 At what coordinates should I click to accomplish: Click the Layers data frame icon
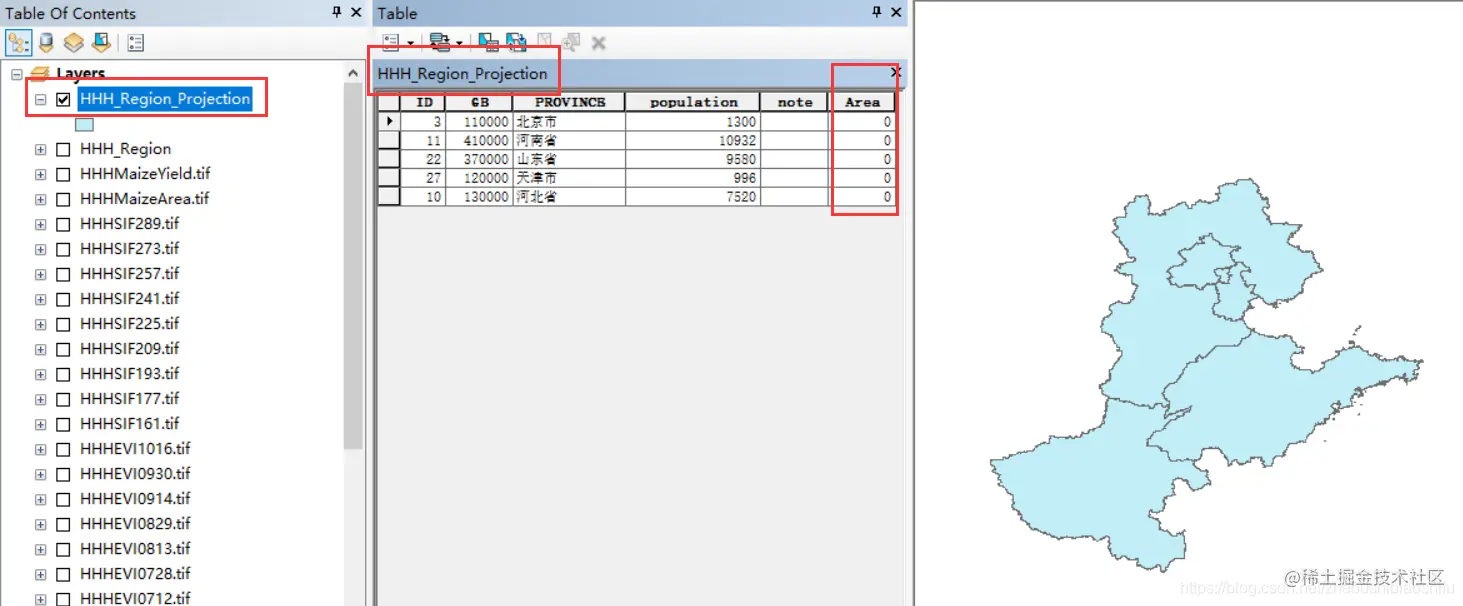pyautogui.click(x=39, y=73)
